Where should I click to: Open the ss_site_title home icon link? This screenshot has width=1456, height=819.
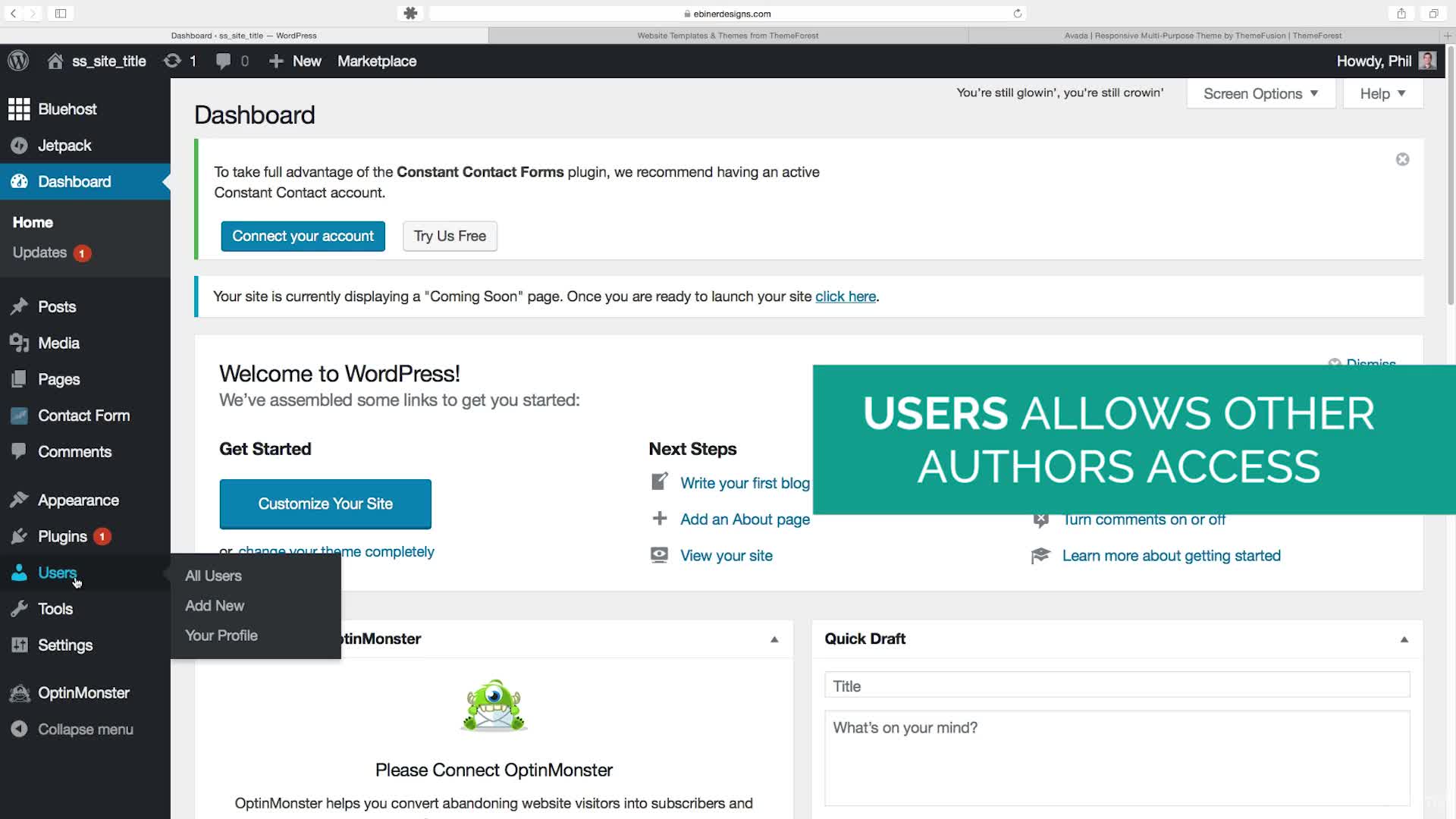(55, 61)
